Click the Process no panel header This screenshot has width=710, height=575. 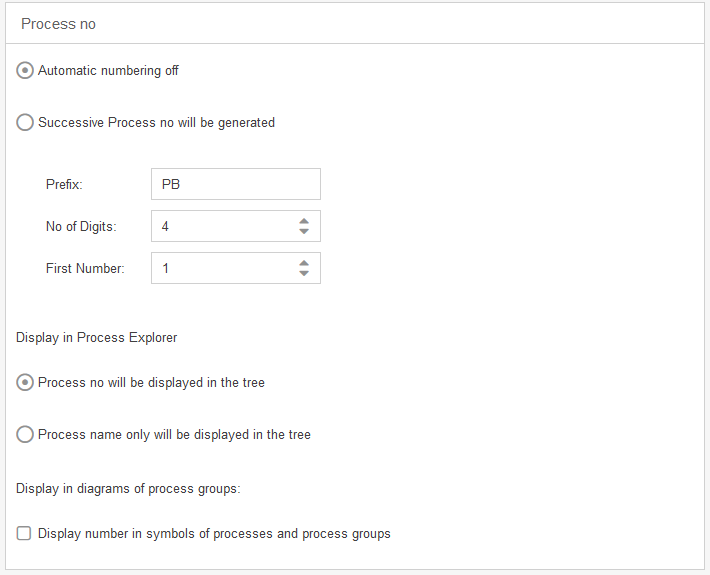(59, 23)
